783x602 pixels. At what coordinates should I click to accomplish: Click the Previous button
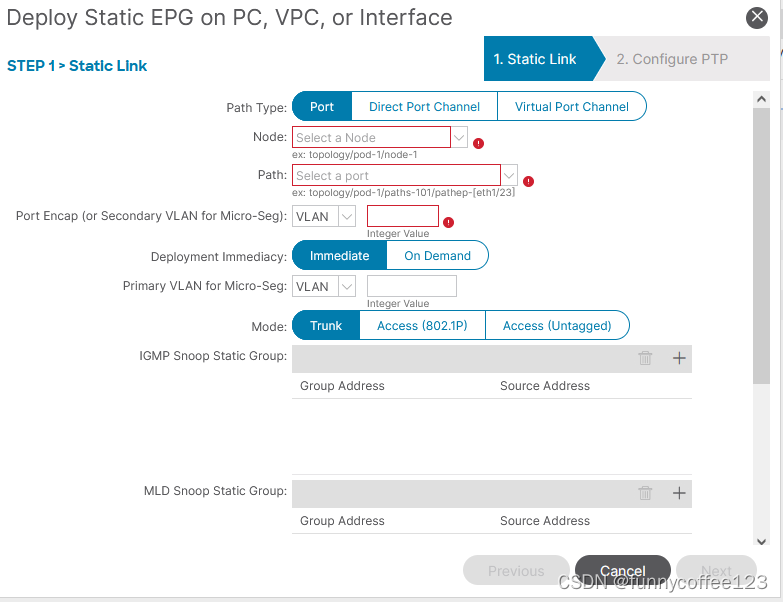pyautogui.click(x=516, y=570)
